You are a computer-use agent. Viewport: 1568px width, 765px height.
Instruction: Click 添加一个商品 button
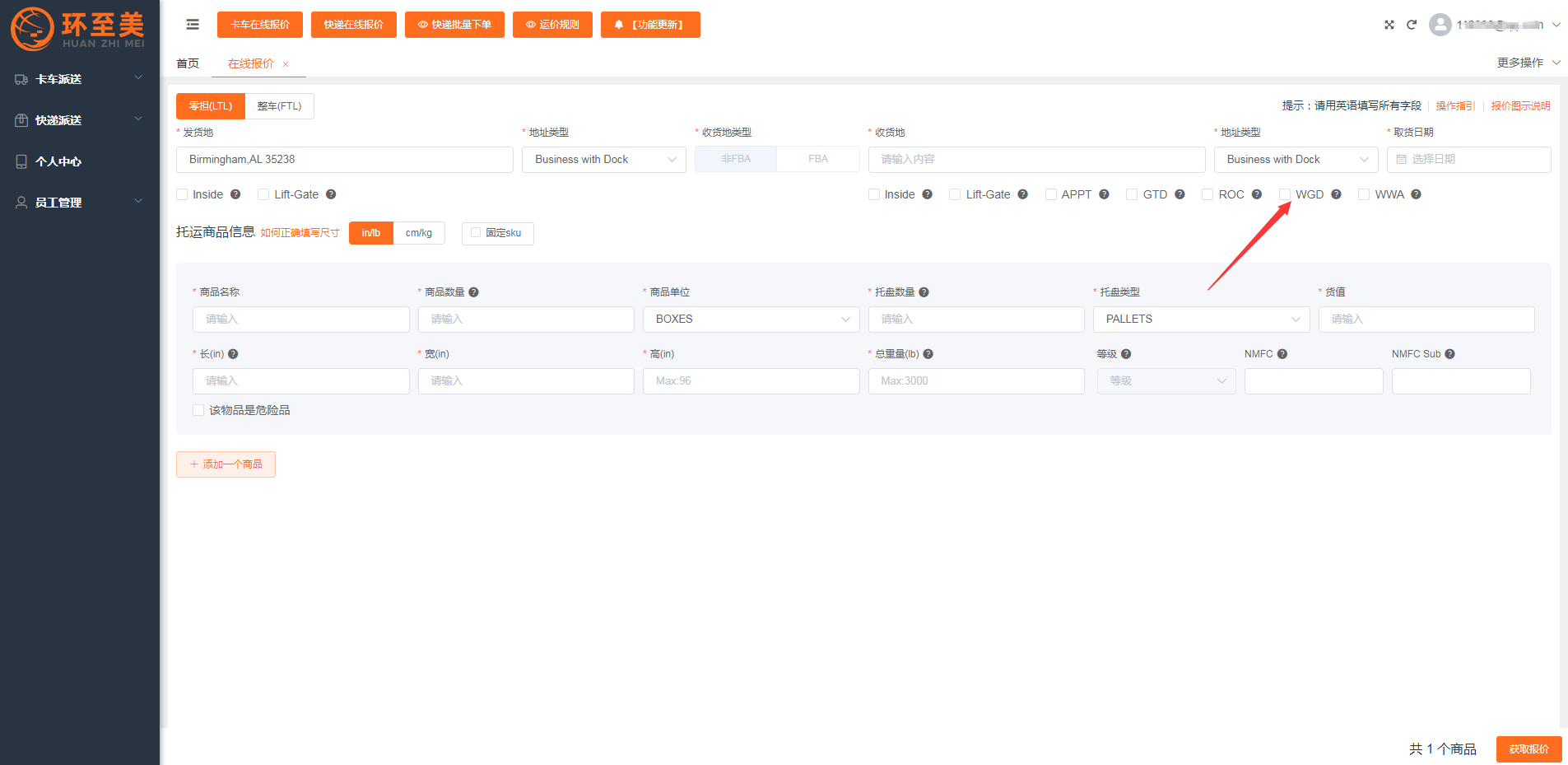(226, 464)
